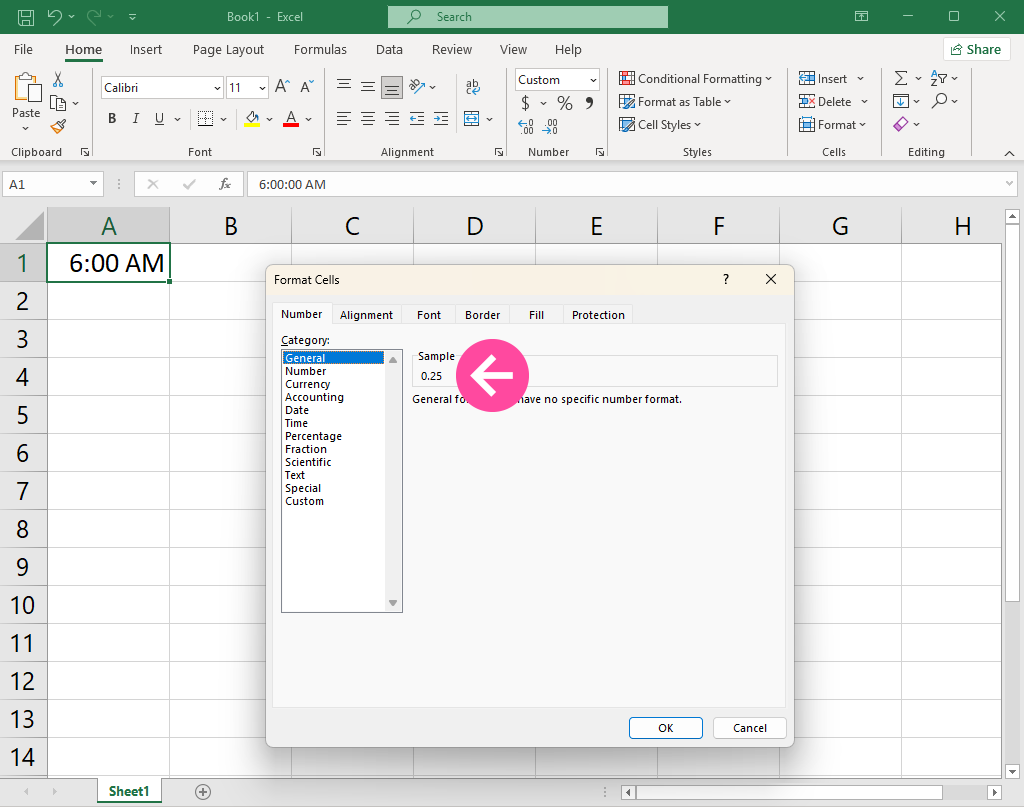Viewport: 1024px width, 807px height.
Task: Switch to Border tab in Format Cells
Action: pyautogui.click(x=483, y=315)
